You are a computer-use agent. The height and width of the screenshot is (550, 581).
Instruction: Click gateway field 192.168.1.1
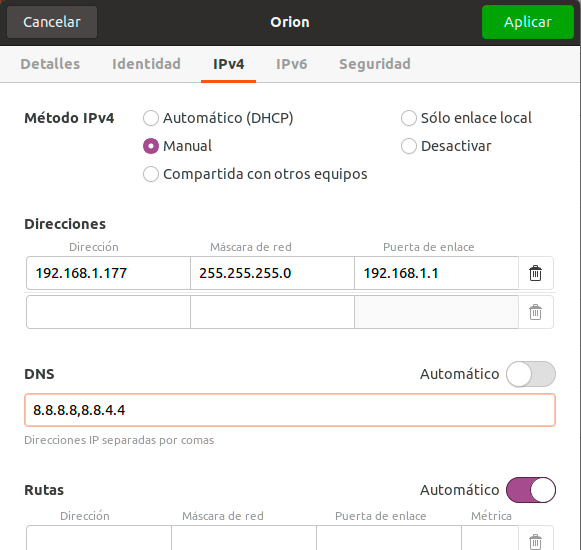click(436, 273)
